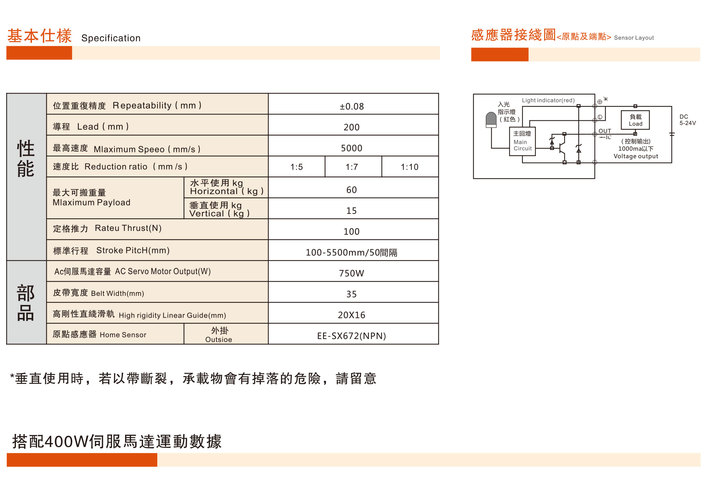Click the '感應器接綫圖' Sensor Layout heading

[x=562, y=35]
